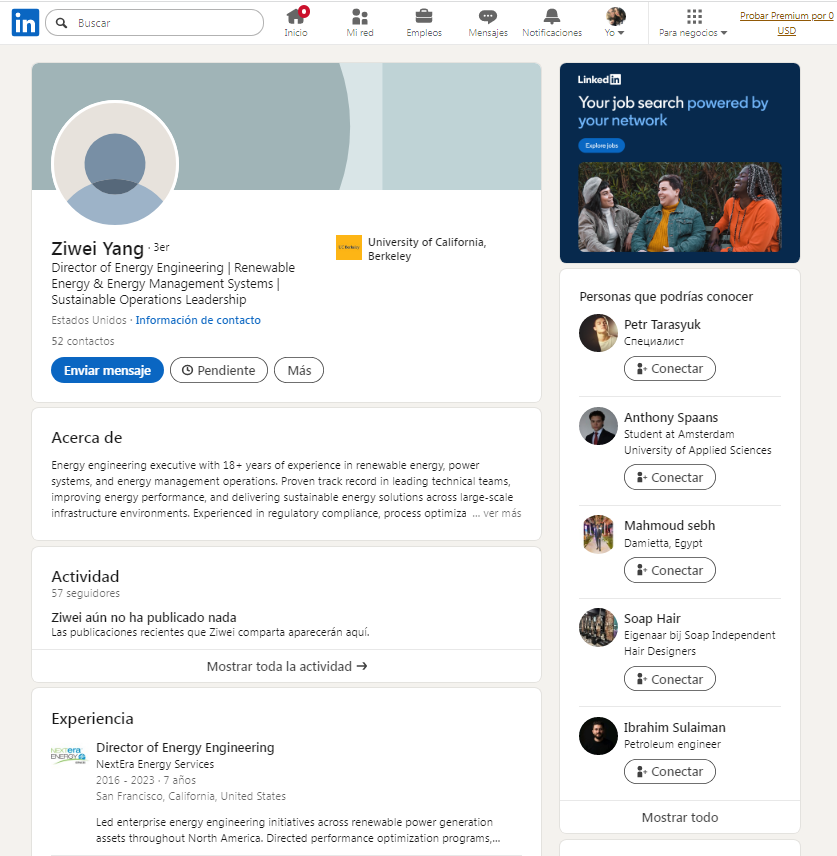Open the Mi red network icon
The height and width of the screenshot is (856, 837).
360,16
